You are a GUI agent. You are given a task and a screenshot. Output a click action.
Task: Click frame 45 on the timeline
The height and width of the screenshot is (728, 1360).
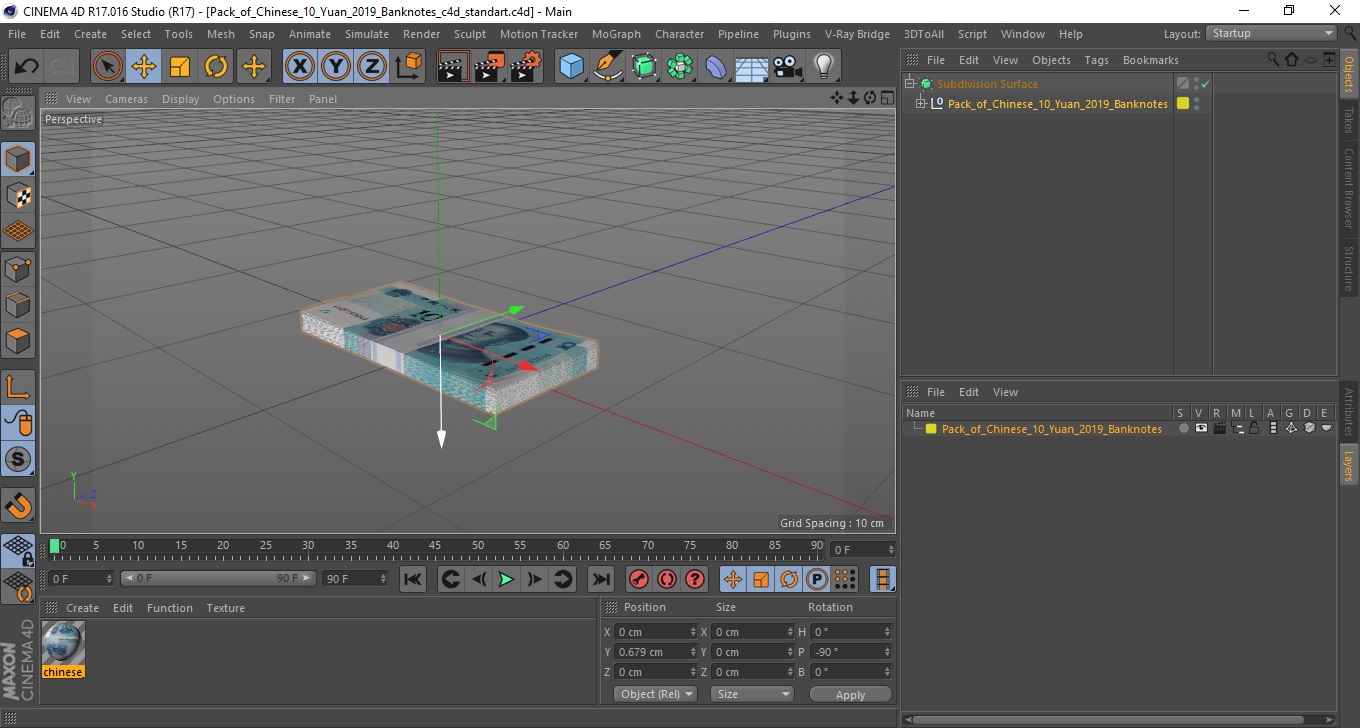(x=436, y=548)
